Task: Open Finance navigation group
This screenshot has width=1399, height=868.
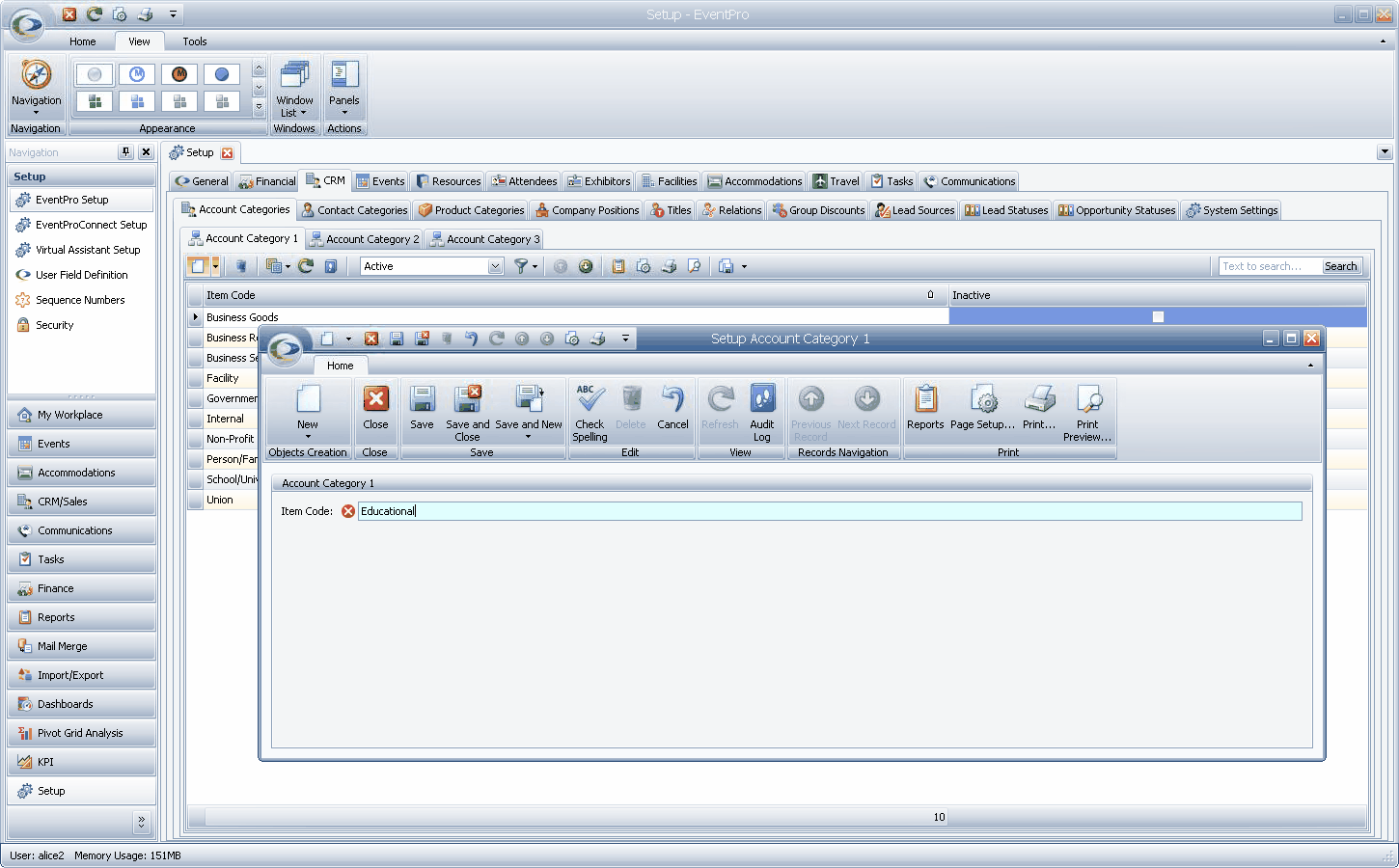Action: pyautogui.click(x=81, y=588)
